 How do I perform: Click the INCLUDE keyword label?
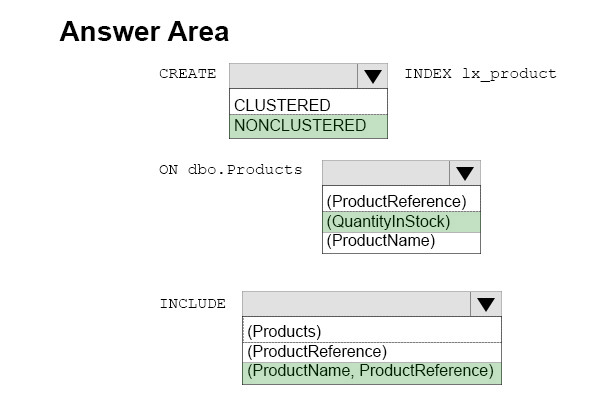point(193,304)
